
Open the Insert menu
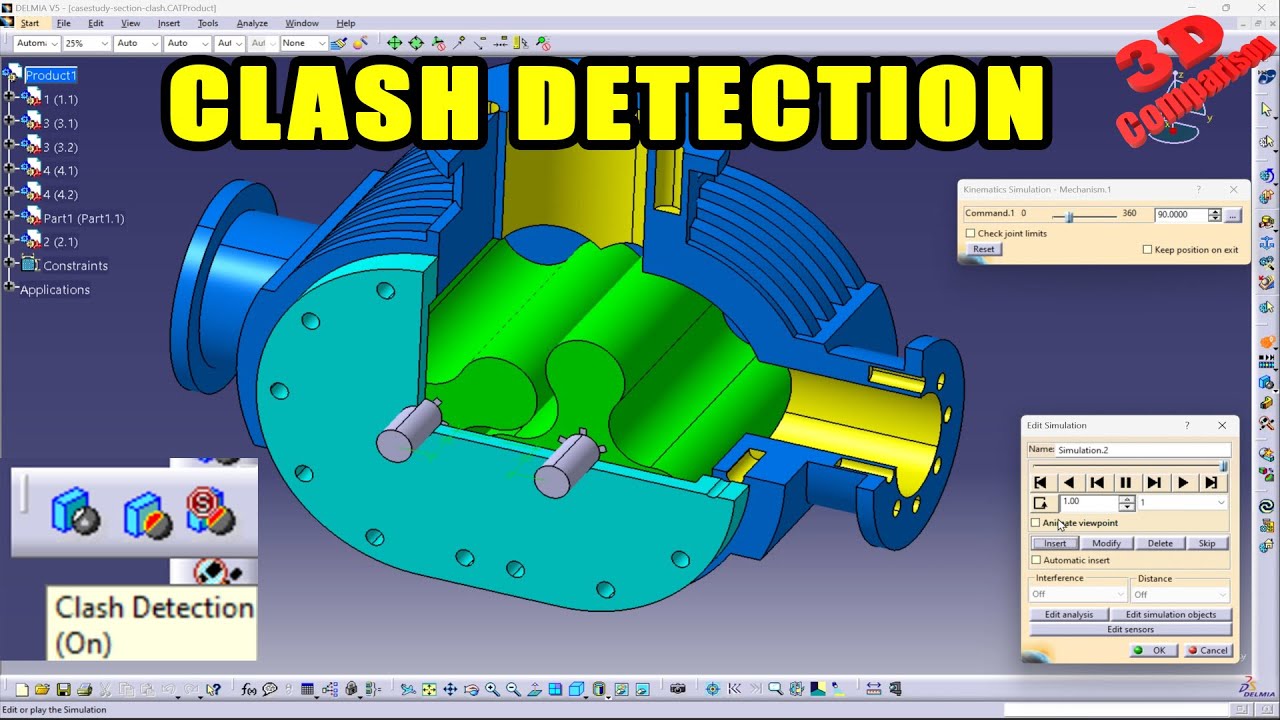pos(169,23)
